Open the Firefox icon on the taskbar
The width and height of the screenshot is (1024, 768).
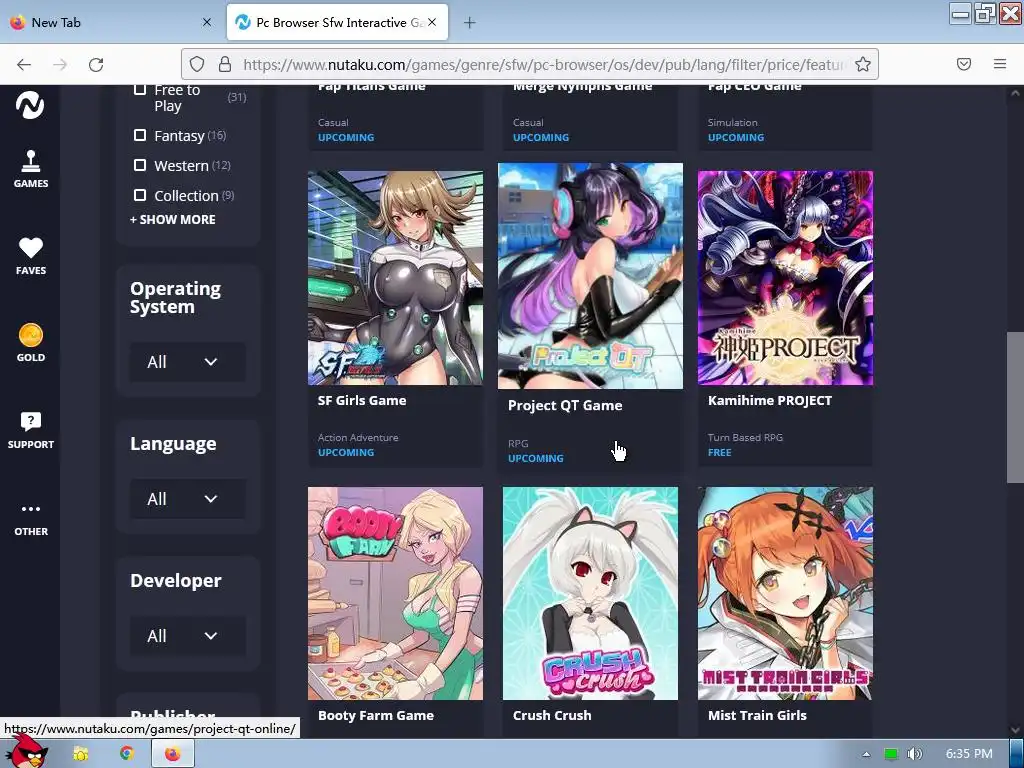pyautogui.click(x=172, y=754)
